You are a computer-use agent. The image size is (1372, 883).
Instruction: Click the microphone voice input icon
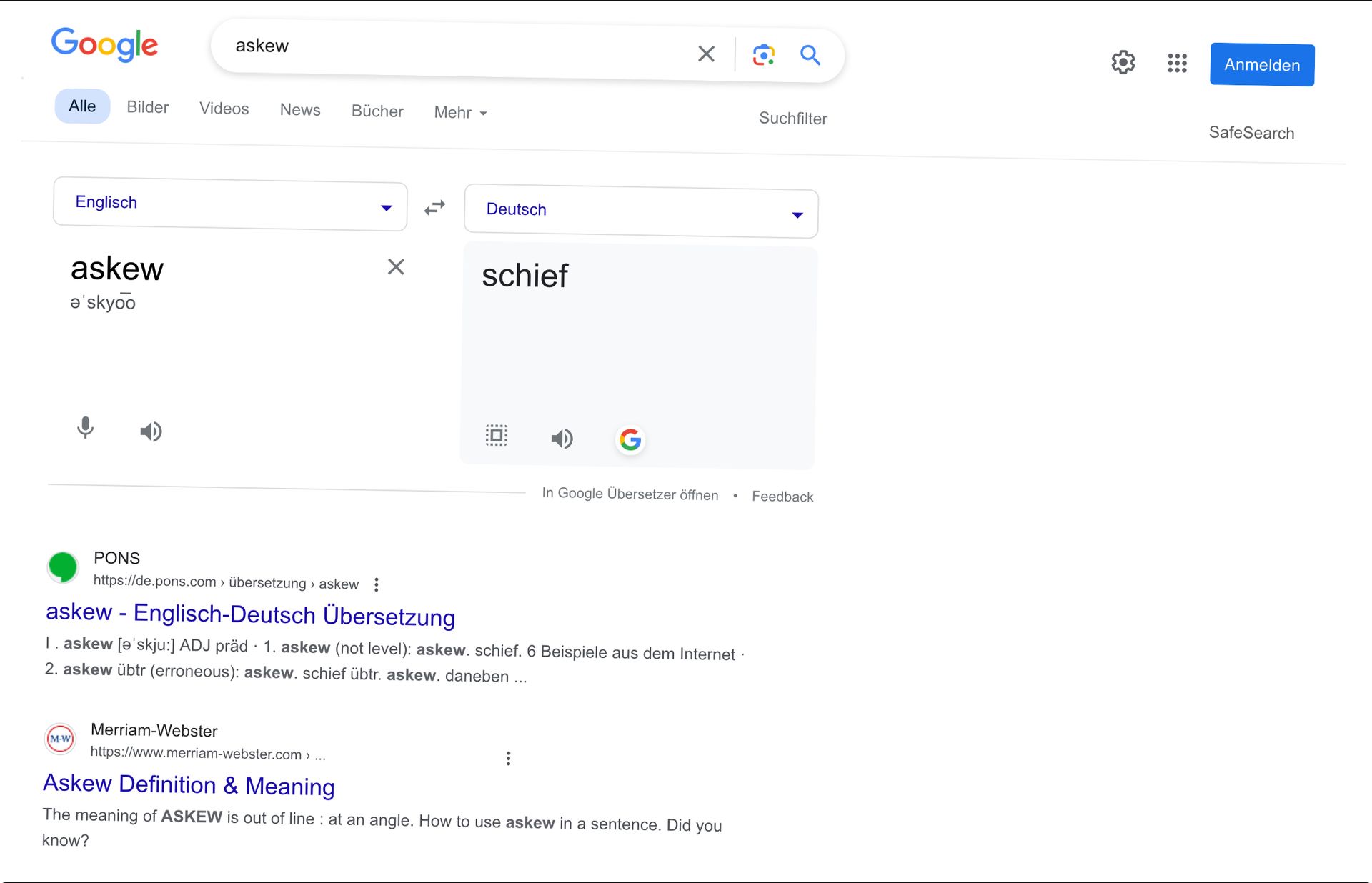[85, 428]
